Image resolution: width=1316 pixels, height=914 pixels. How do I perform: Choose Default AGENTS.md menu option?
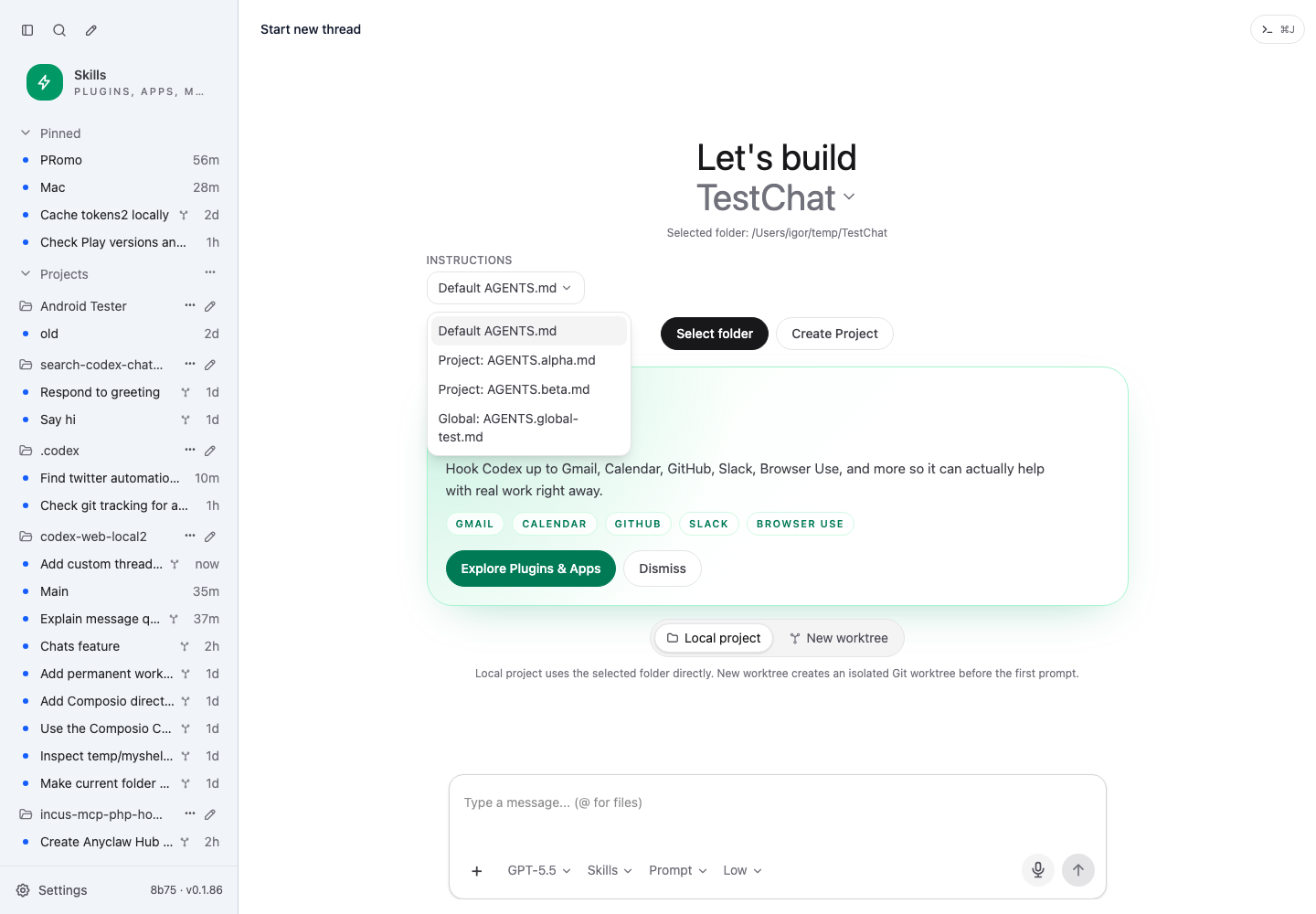(529, 331)
